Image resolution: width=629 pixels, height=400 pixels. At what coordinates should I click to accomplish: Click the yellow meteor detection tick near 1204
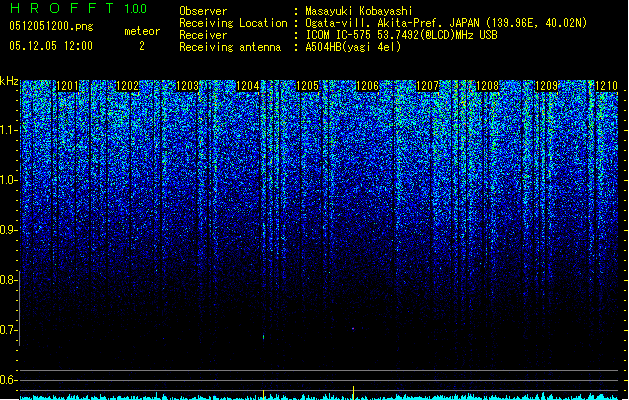263,394
